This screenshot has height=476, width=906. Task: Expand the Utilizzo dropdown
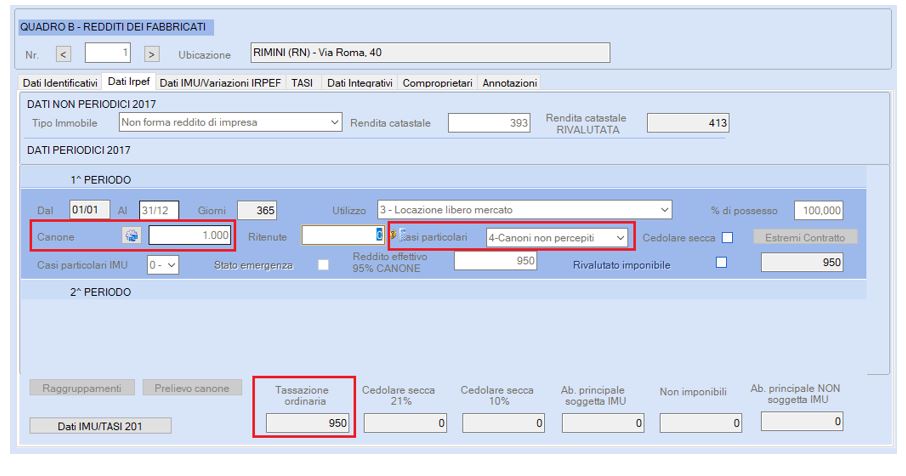click(524, 210)
